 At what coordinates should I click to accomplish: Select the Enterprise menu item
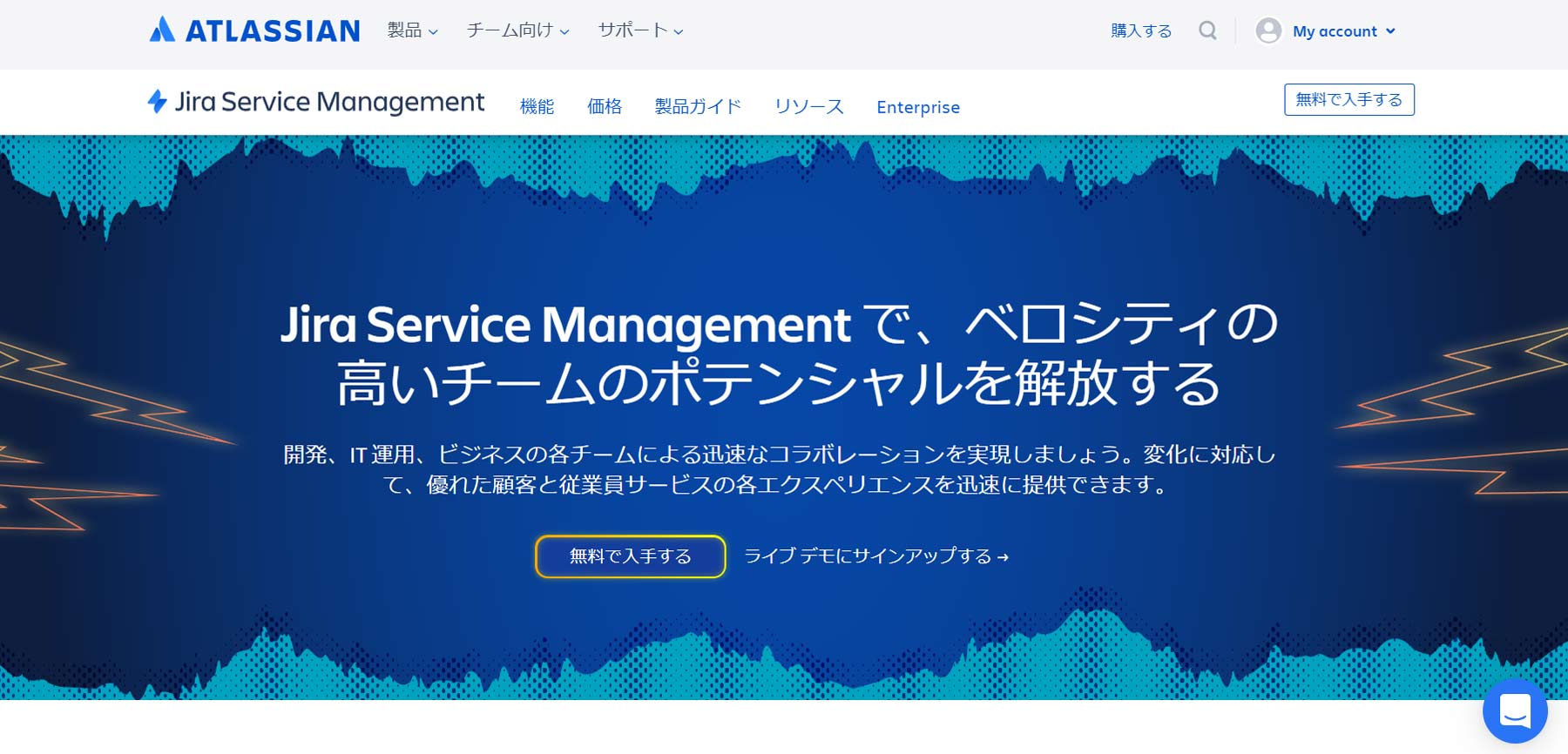(918, 107)
